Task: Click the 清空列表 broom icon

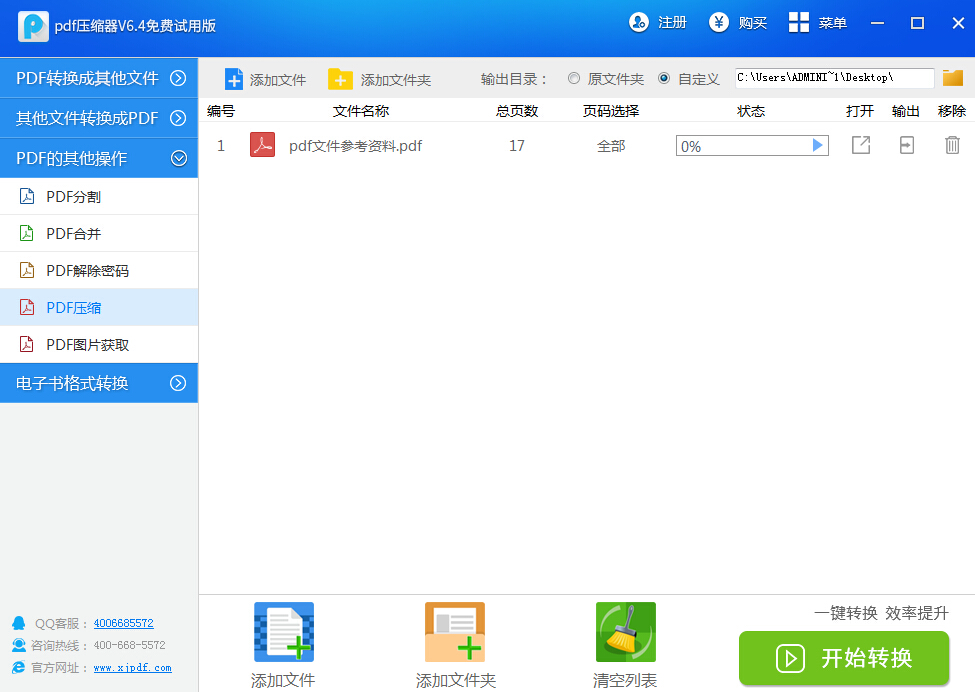Action: (x=625, y=632)
